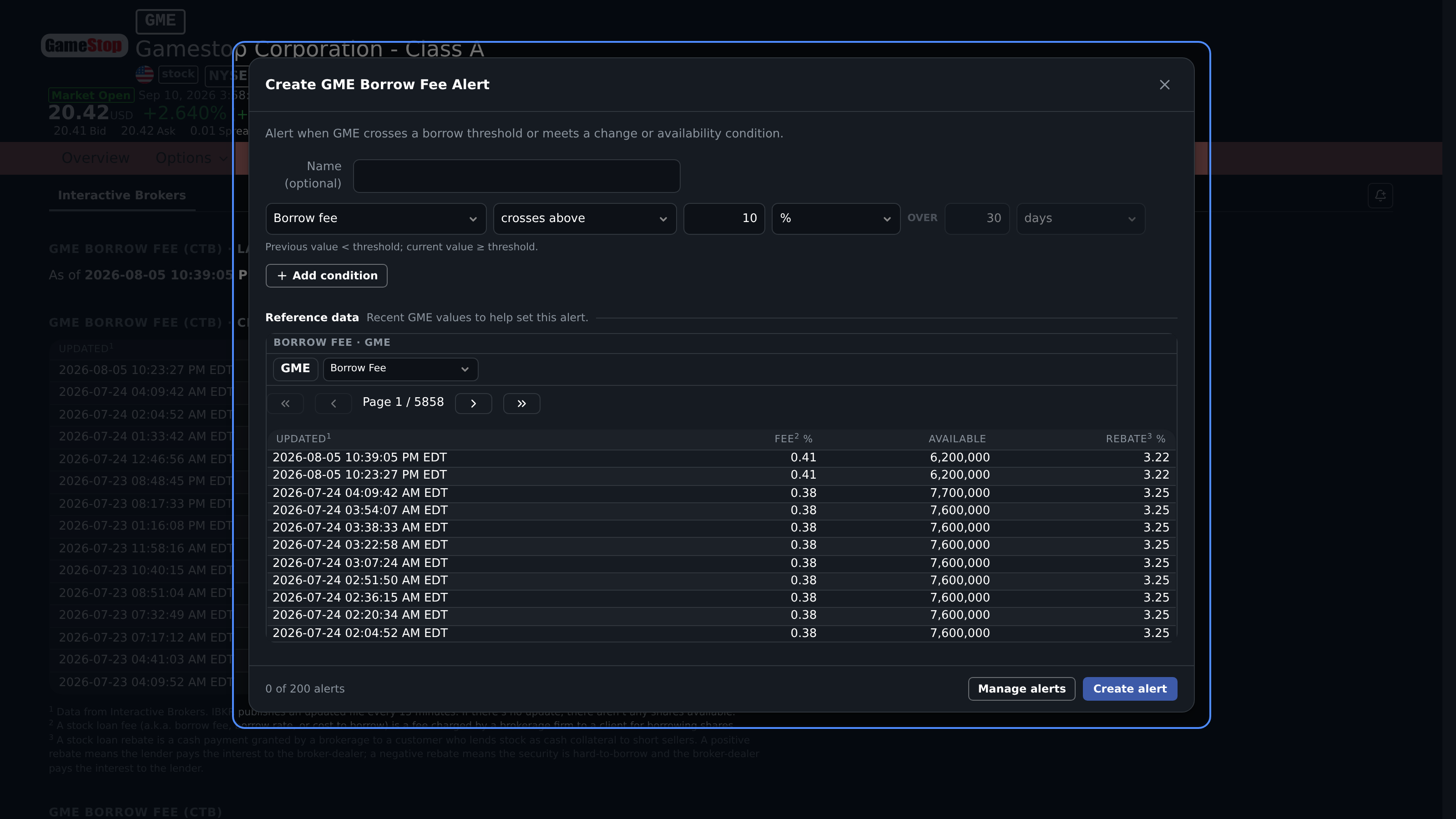Open the crosses above condition dropdown
This screenshot has height=819, width=1456.
[x=584, y=219]
